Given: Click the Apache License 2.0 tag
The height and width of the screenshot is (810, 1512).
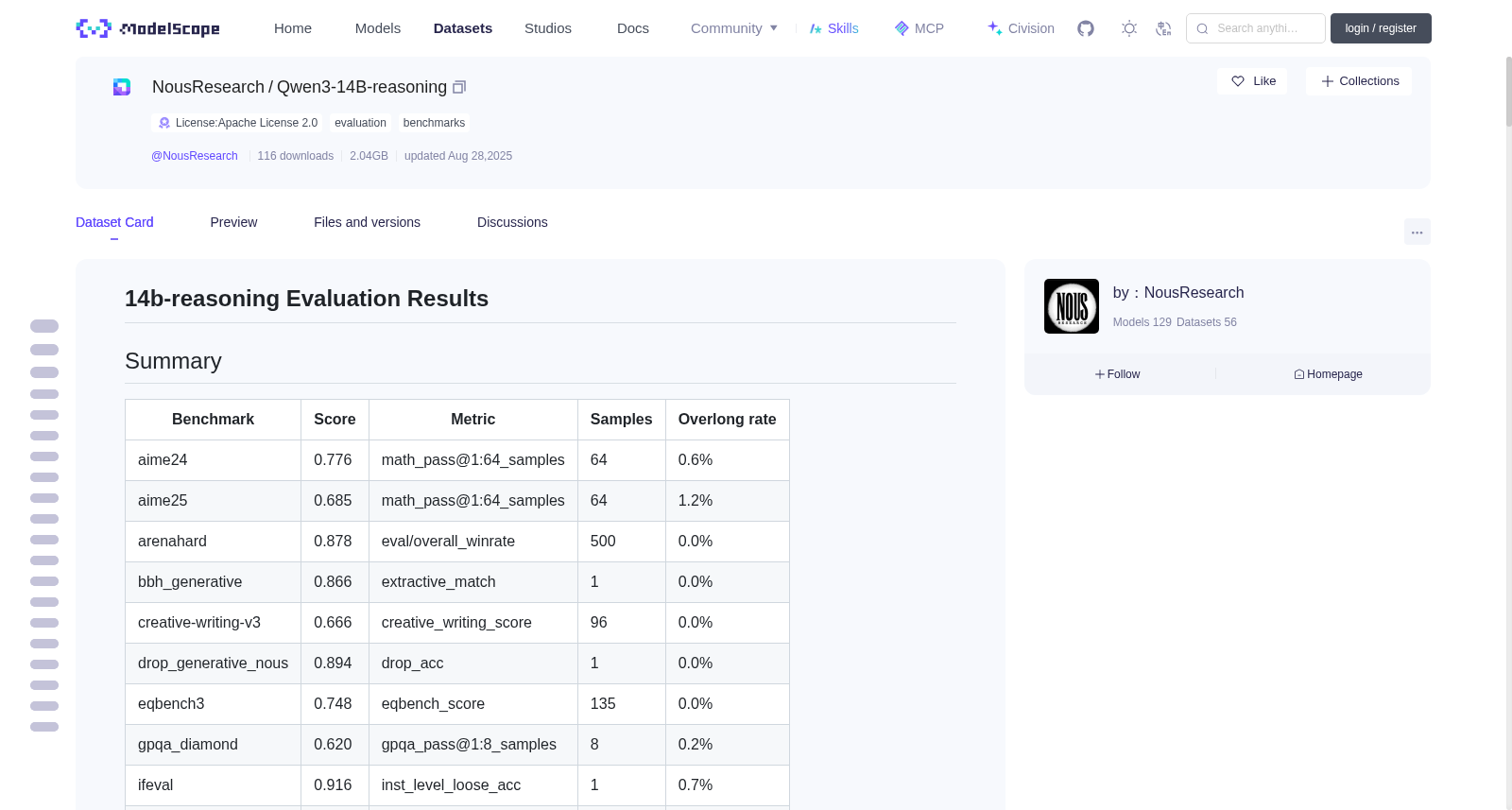Looking at the screenshot, I should click(236, 123).
